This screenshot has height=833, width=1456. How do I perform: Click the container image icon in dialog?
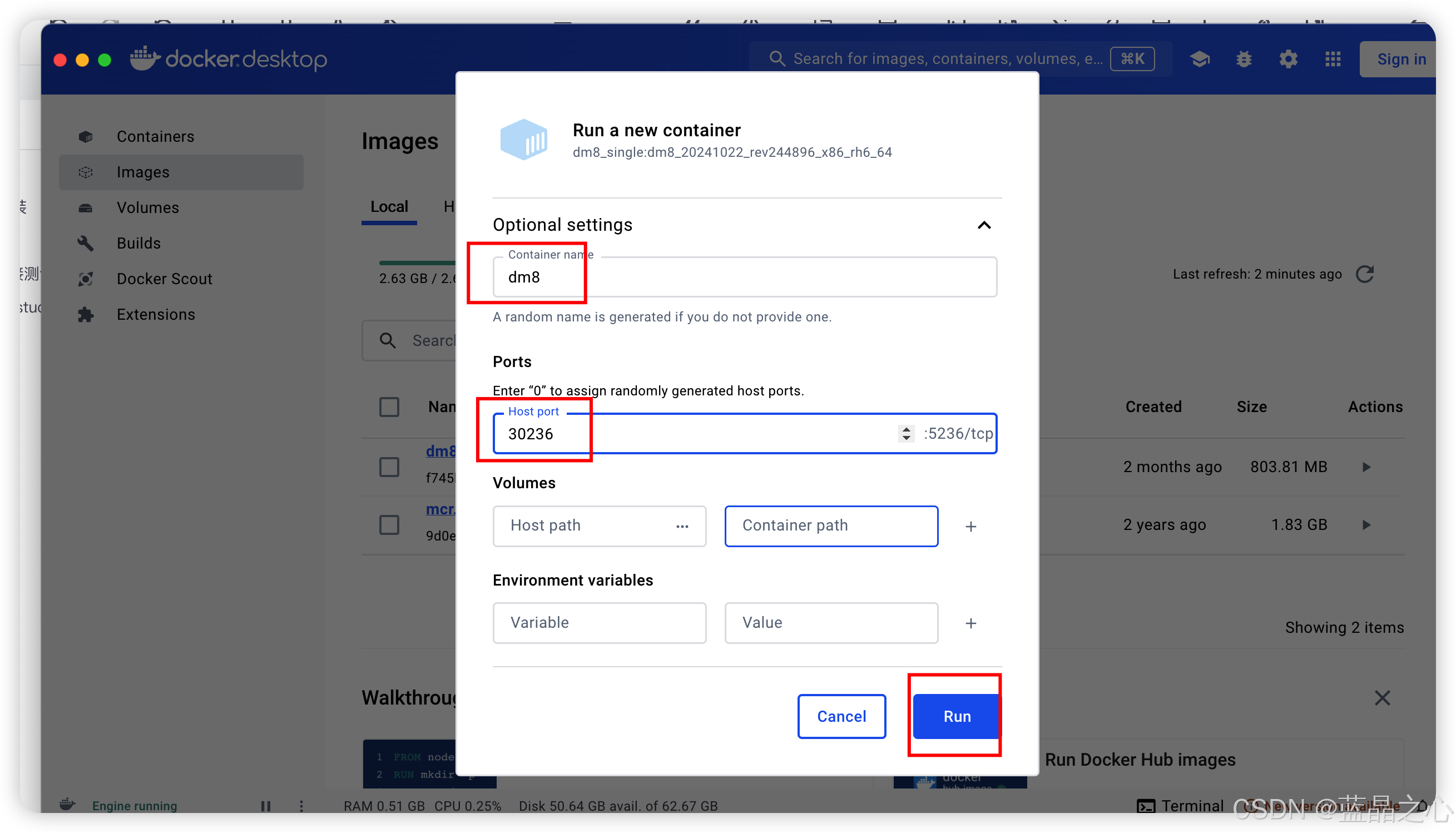(x=523, y=139)
